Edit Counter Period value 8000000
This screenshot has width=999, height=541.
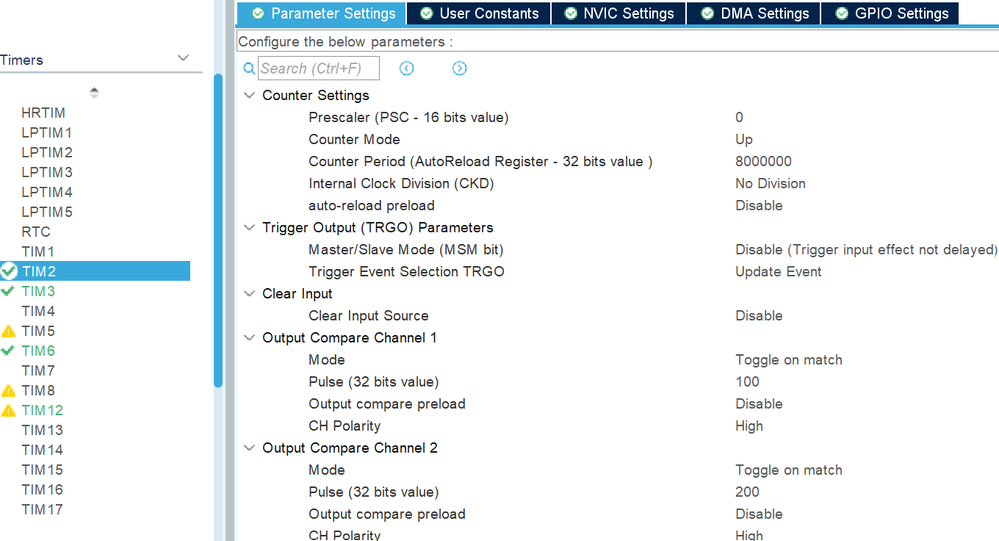[763, 161]
